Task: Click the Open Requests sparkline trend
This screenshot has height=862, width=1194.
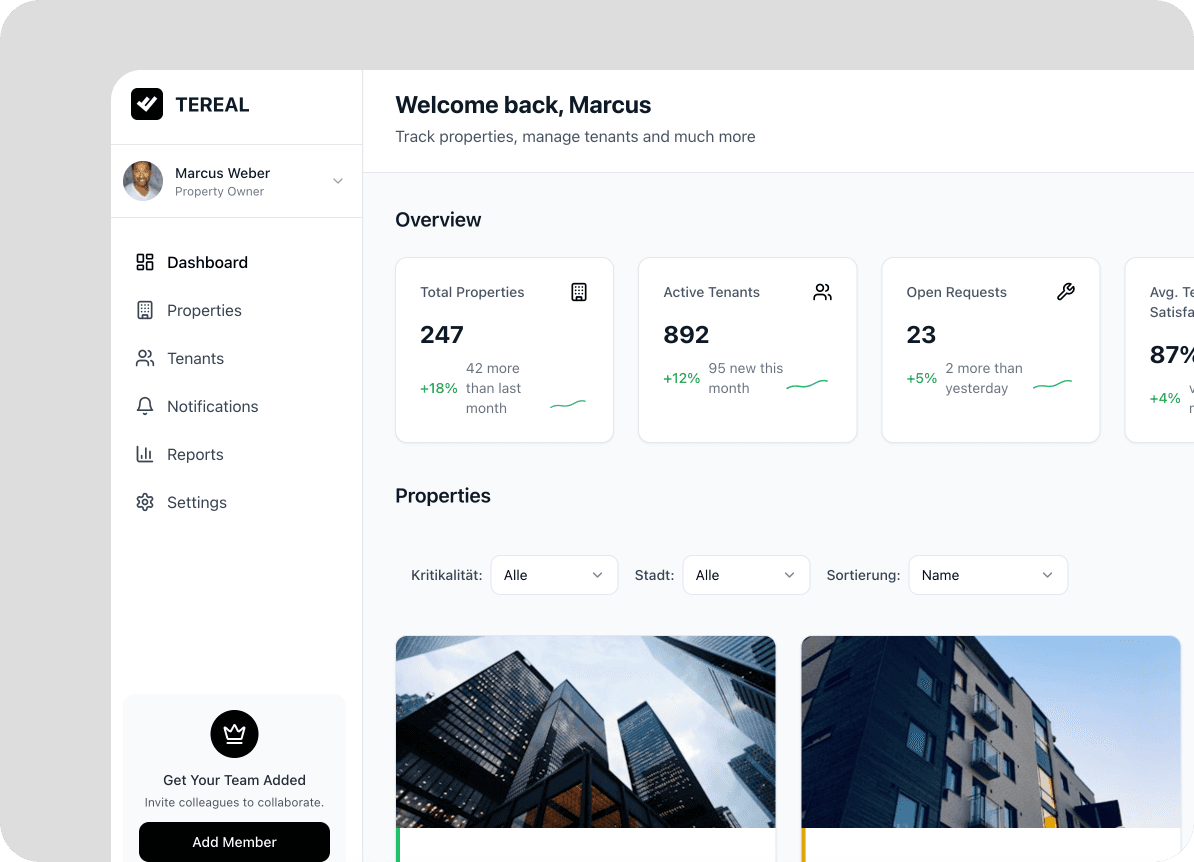Action: tap(1052, 384)
